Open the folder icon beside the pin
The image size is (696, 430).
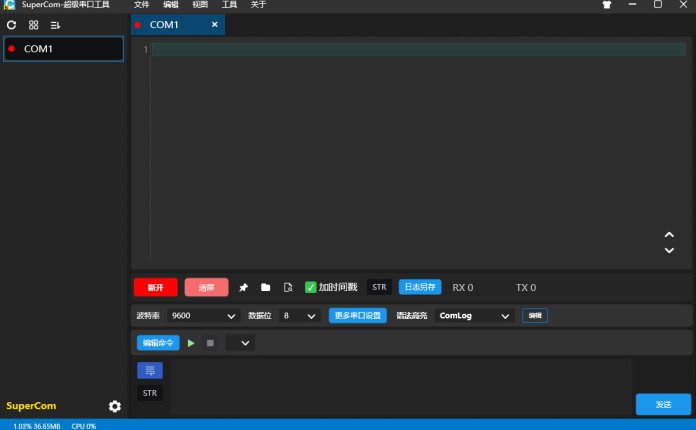(x=266, y=288)
